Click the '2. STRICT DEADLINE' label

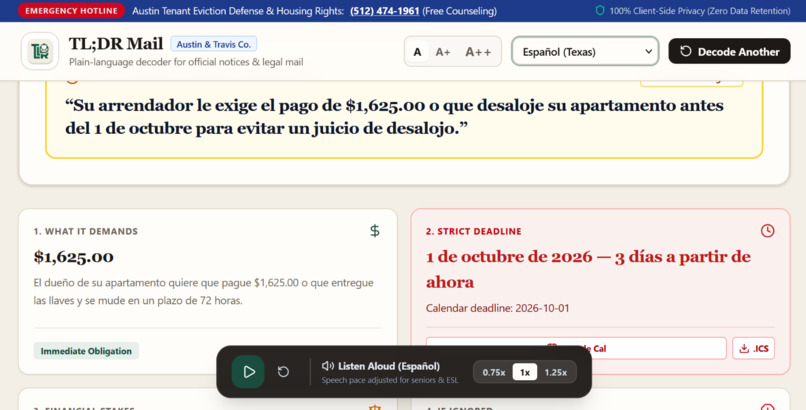point(473,231)
